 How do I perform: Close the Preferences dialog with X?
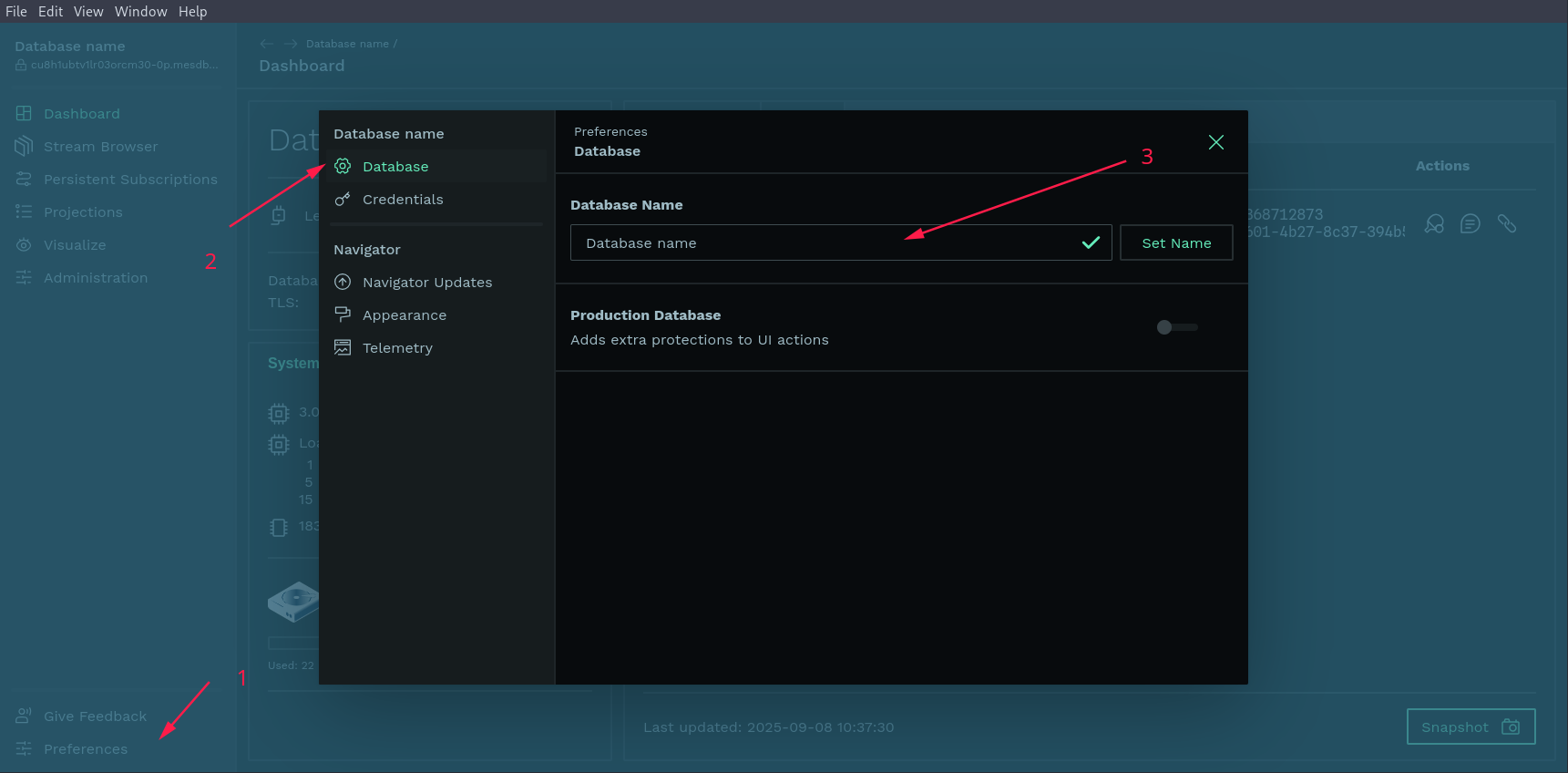tap(1215, 142)
